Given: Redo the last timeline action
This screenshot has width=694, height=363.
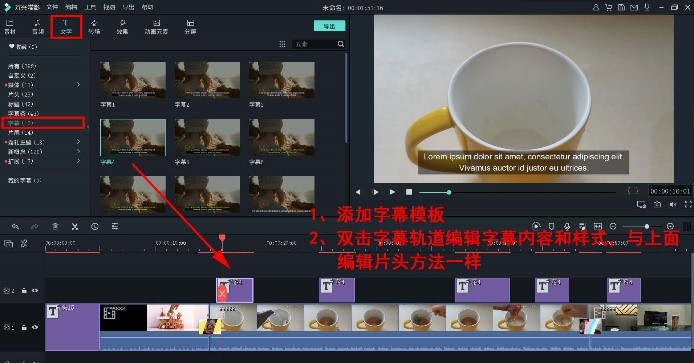Looking at the screenshot, I should point(35,226).
